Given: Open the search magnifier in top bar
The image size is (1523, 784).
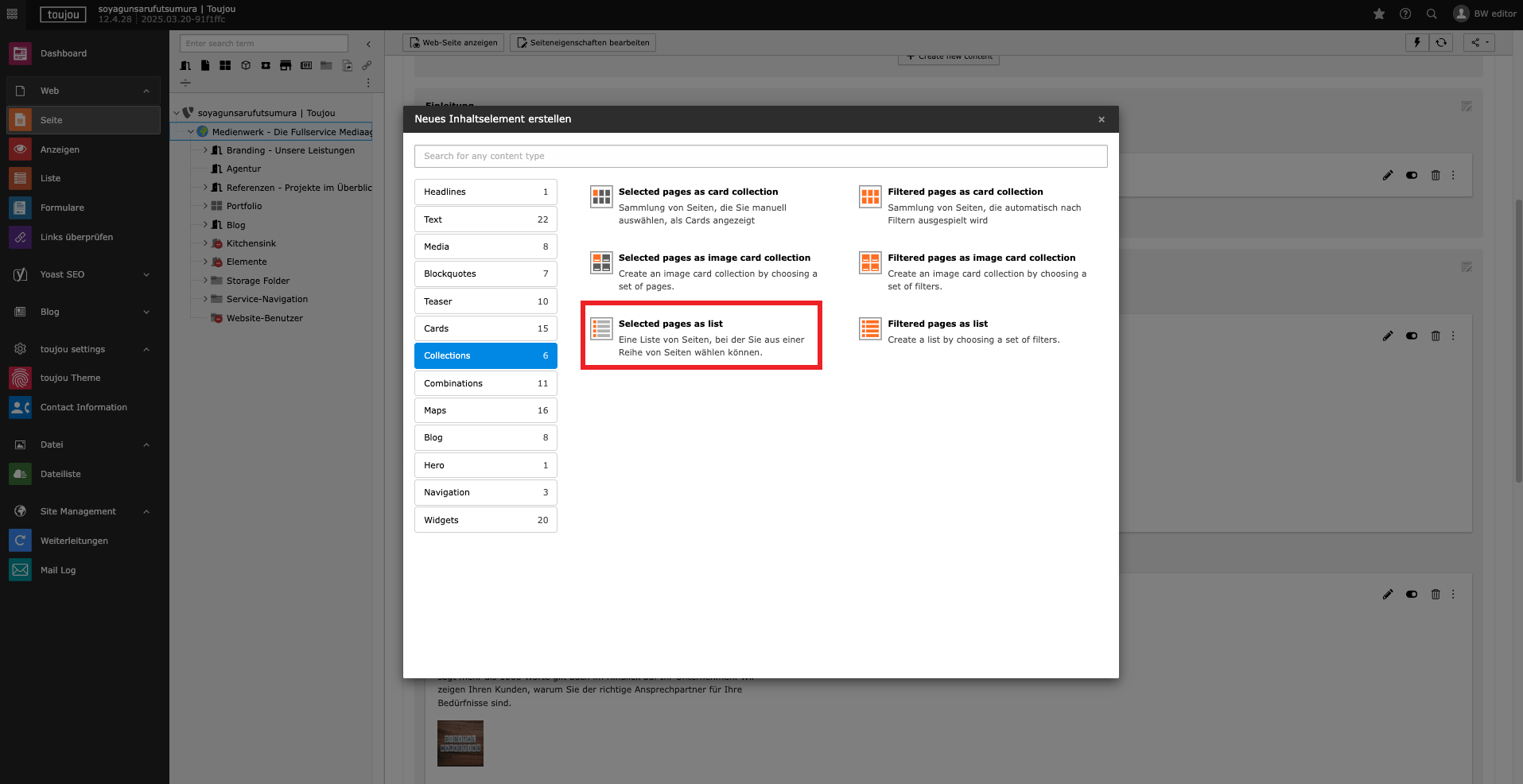Looking at the screenshot, I should click(1432, 14).
